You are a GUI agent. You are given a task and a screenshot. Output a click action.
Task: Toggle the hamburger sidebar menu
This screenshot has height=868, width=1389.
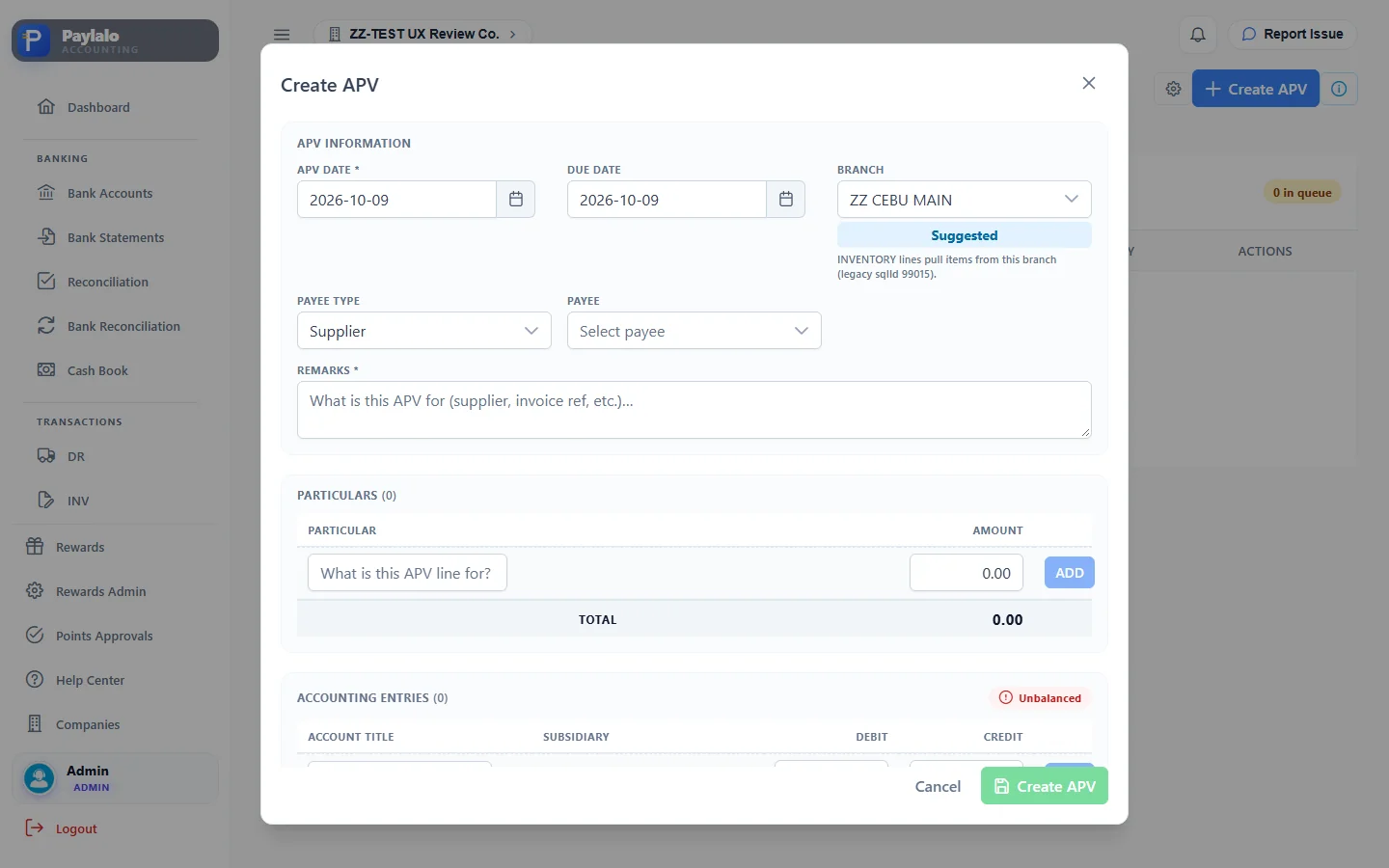coord(282,35)
